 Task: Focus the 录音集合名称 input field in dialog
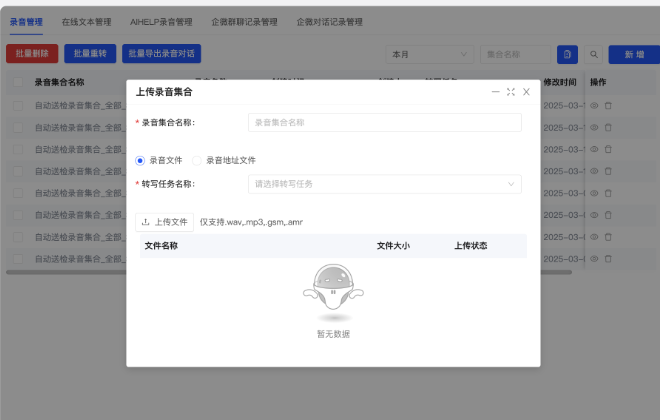(384, 122)
